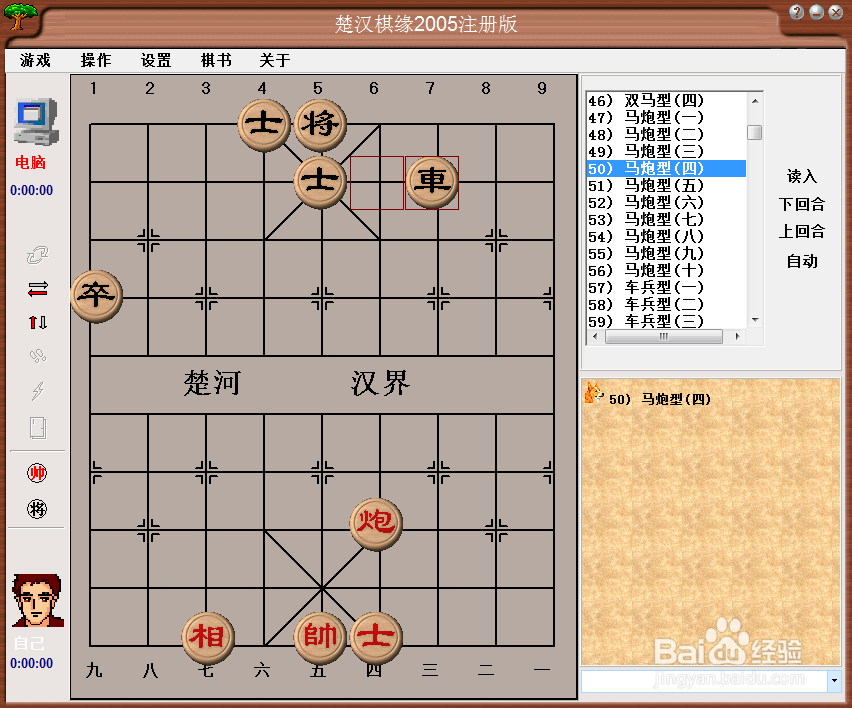852x708 pixels.
Task: Select list entry 51) 马炮型(五)
Action: pyautogui.click(x=666, y=185)
